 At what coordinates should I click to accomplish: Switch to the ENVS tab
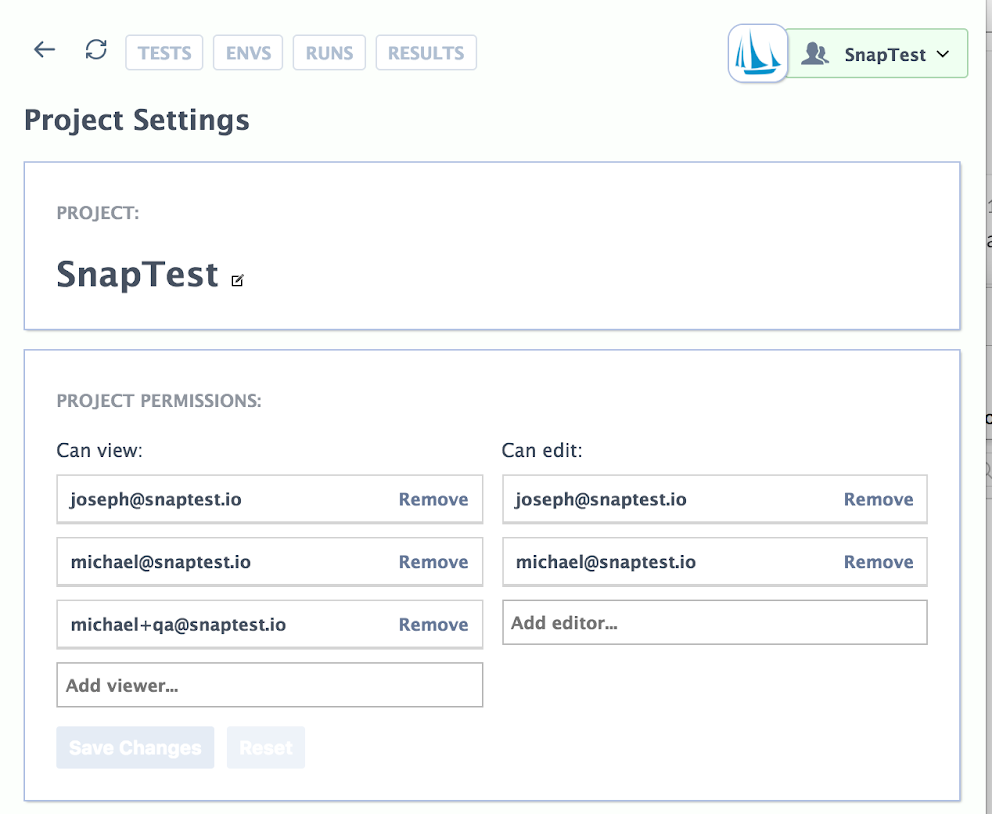248,53
